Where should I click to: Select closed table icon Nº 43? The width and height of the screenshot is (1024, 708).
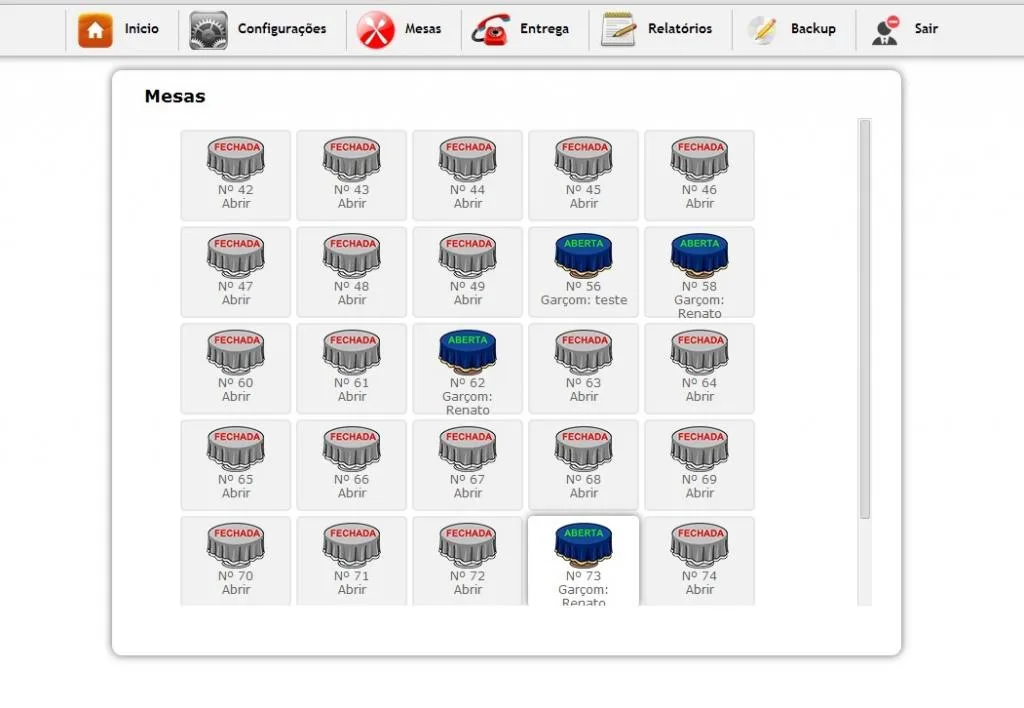(351, 159)
